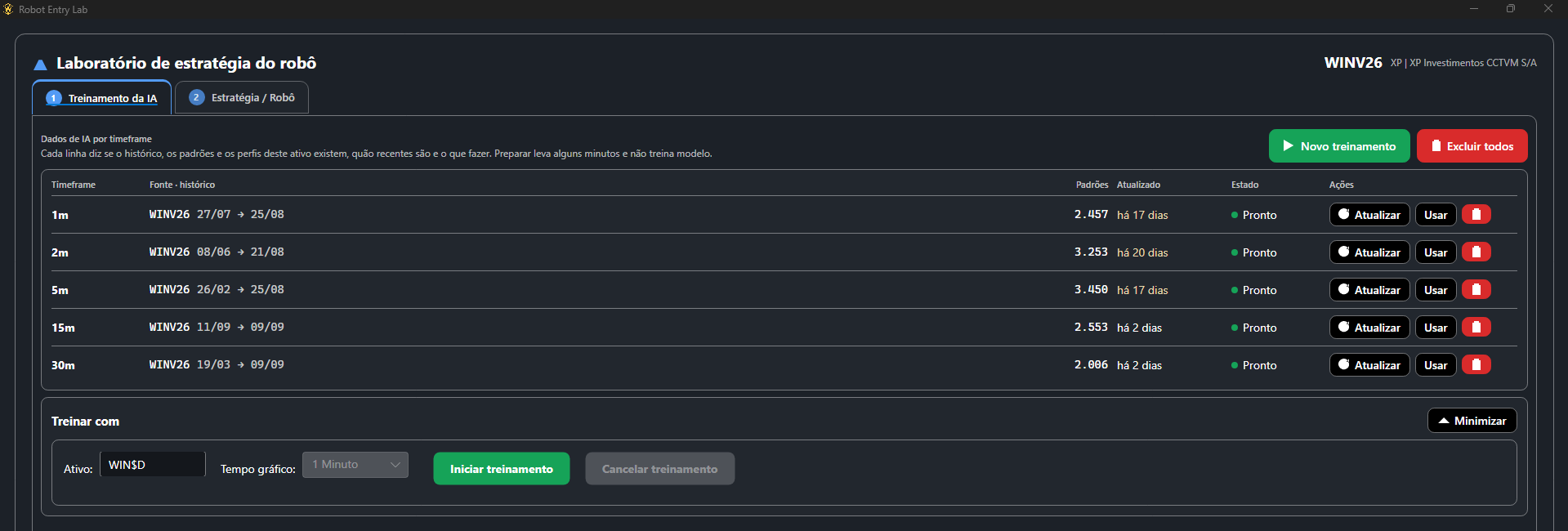This screenshot has height=531, width=1568.
Task: Delete the 2m timeframe row
Action: [1476, 252]
